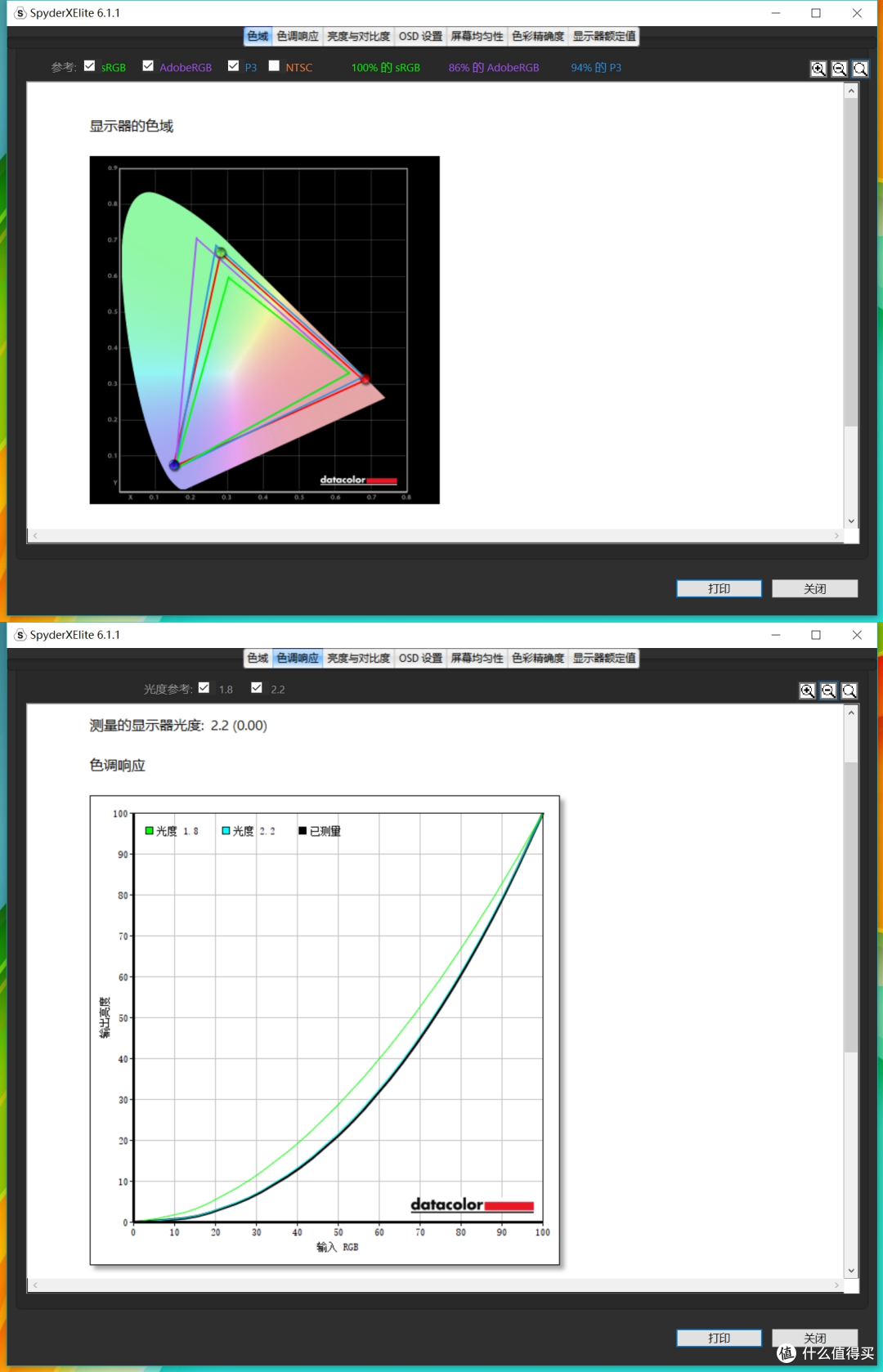Click the green 光度 1.8 legend swatch
883x1372 pixels.
coord(150,831)
